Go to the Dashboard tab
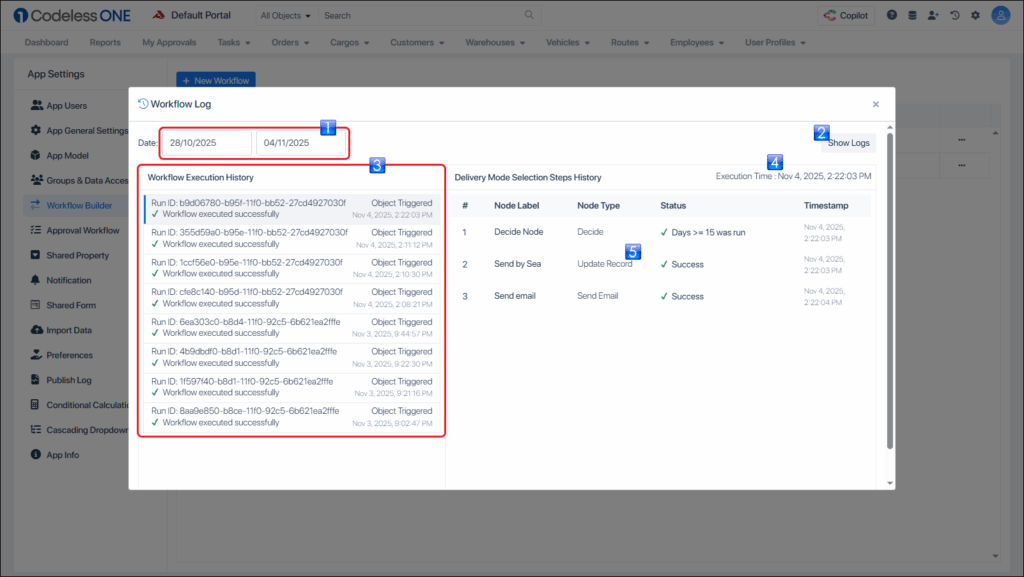 [x=46, y=43]
